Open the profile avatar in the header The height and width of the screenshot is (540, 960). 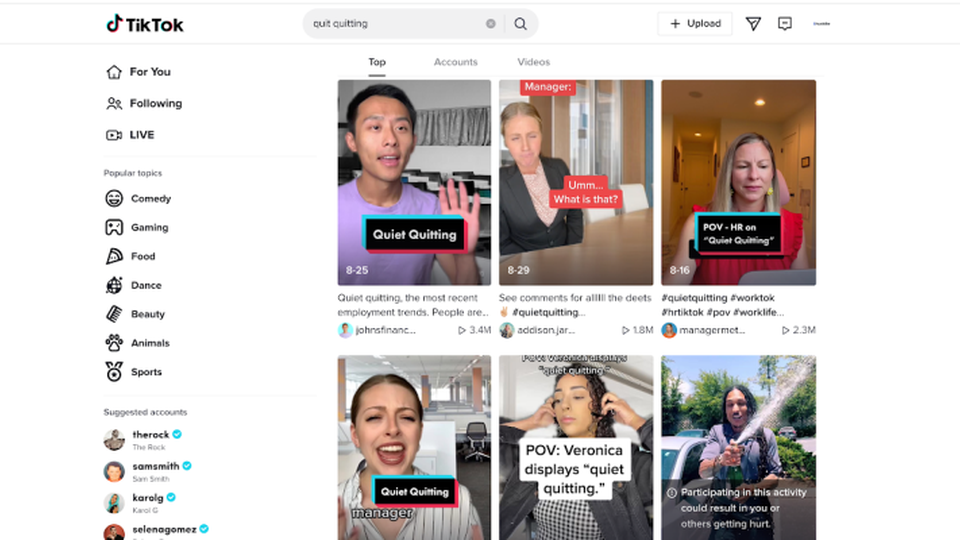coord(821,23)
